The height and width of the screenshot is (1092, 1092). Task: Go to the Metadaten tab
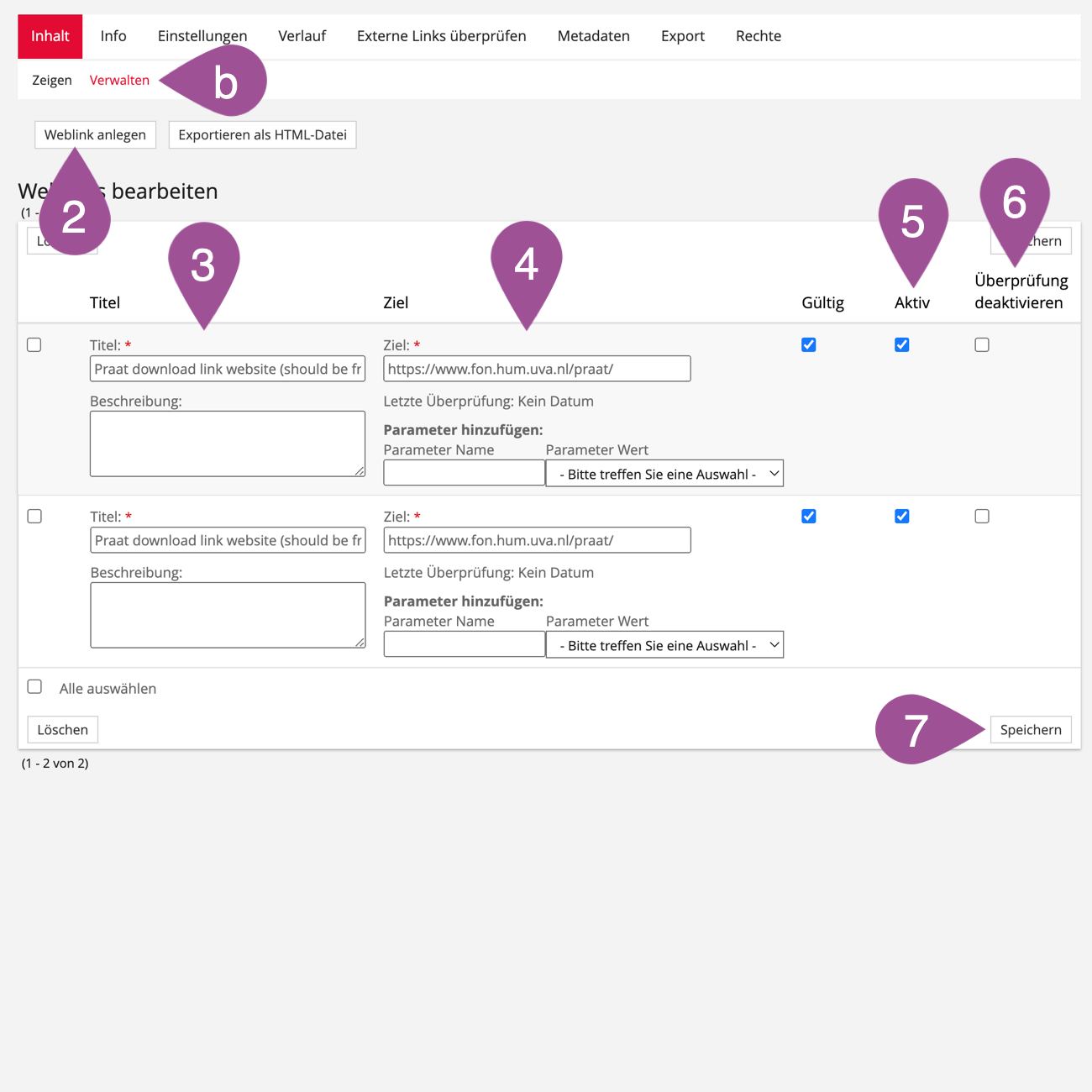[593, 36]
